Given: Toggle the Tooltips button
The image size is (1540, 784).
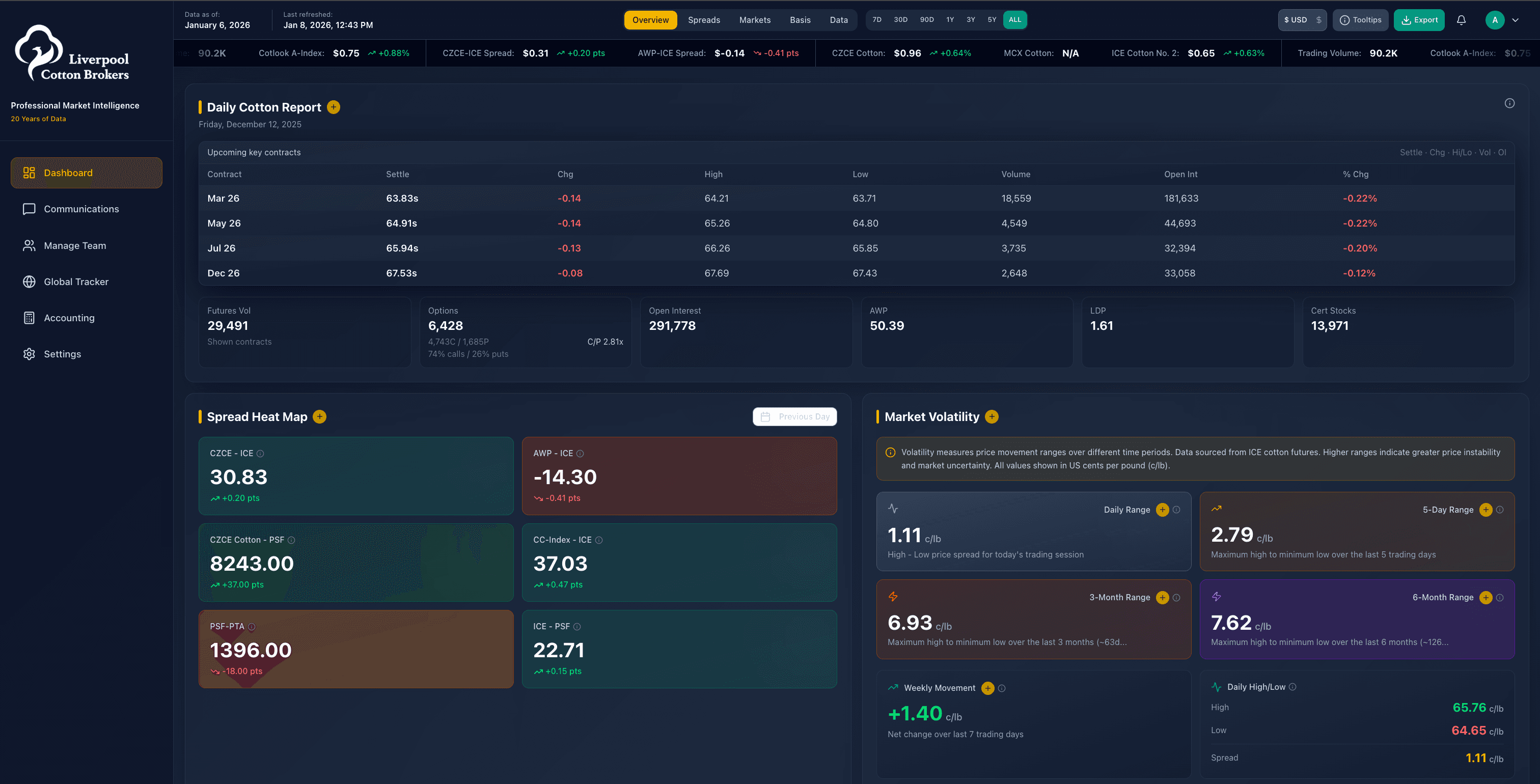Looking at the screenshot, I should tap(1360, 20).
